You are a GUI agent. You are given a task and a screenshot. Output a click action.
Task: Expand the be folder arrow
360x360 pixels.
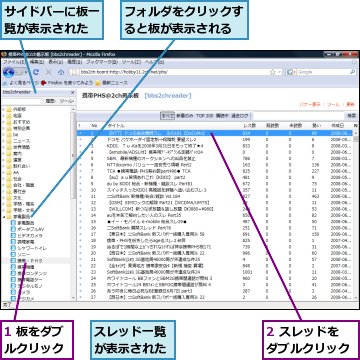click(x=4, y=134)
